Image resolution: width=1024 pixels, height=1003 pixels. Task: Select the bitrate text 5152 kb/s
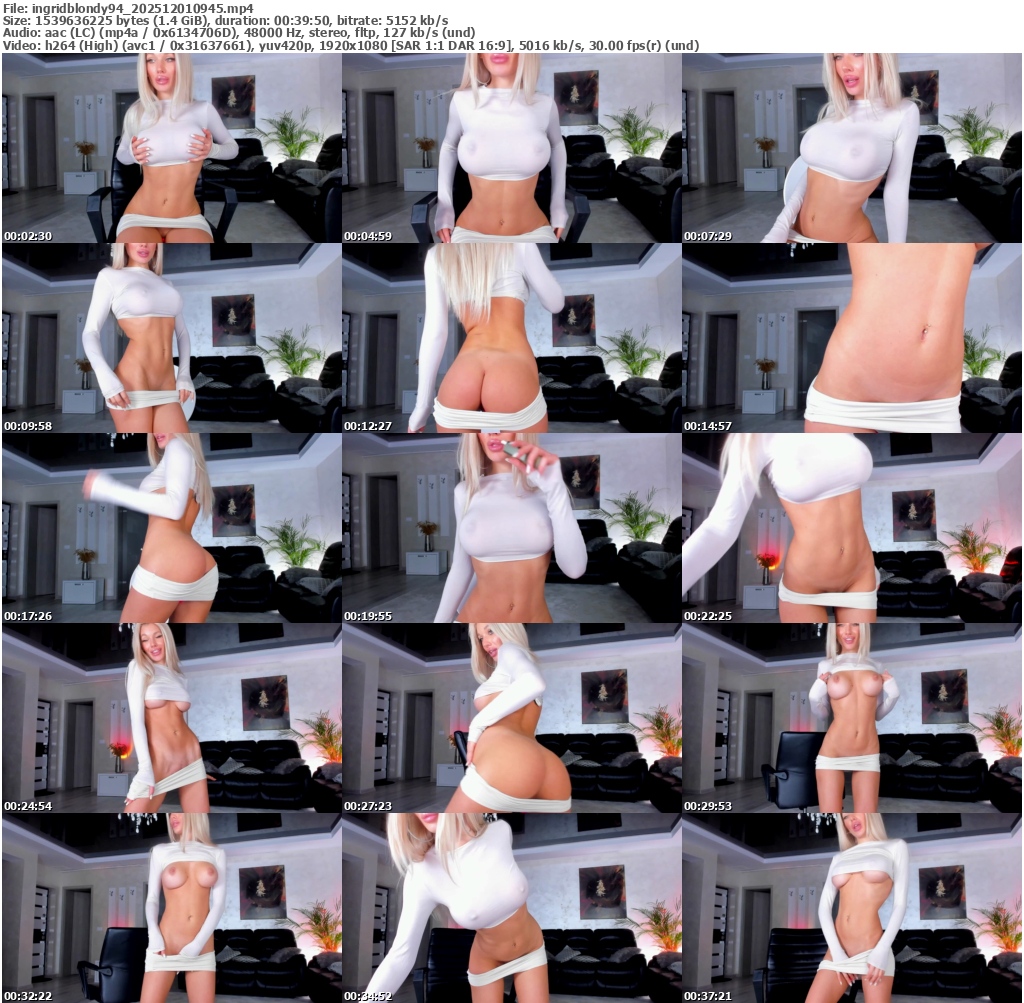[x=417, y=21]
